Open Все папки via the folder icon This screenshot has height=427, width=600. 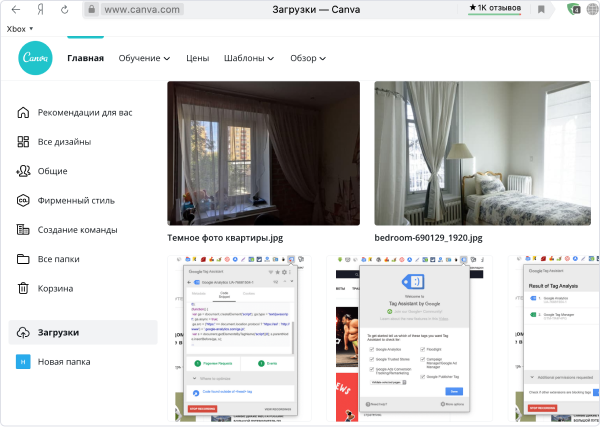[x=23, y=259]
